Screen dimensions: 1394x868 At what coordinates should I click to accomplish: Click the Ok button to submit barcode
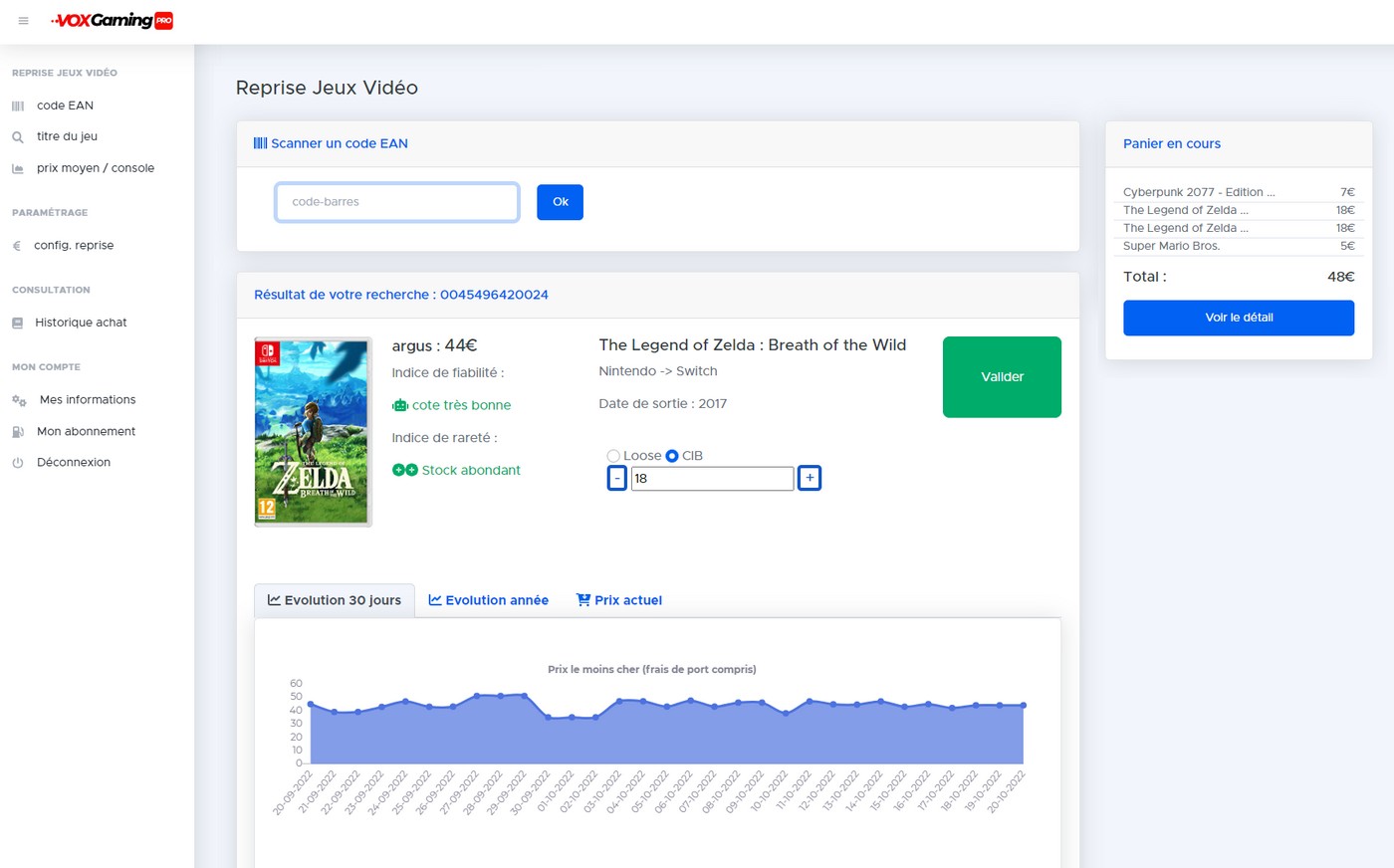[561, 202]
